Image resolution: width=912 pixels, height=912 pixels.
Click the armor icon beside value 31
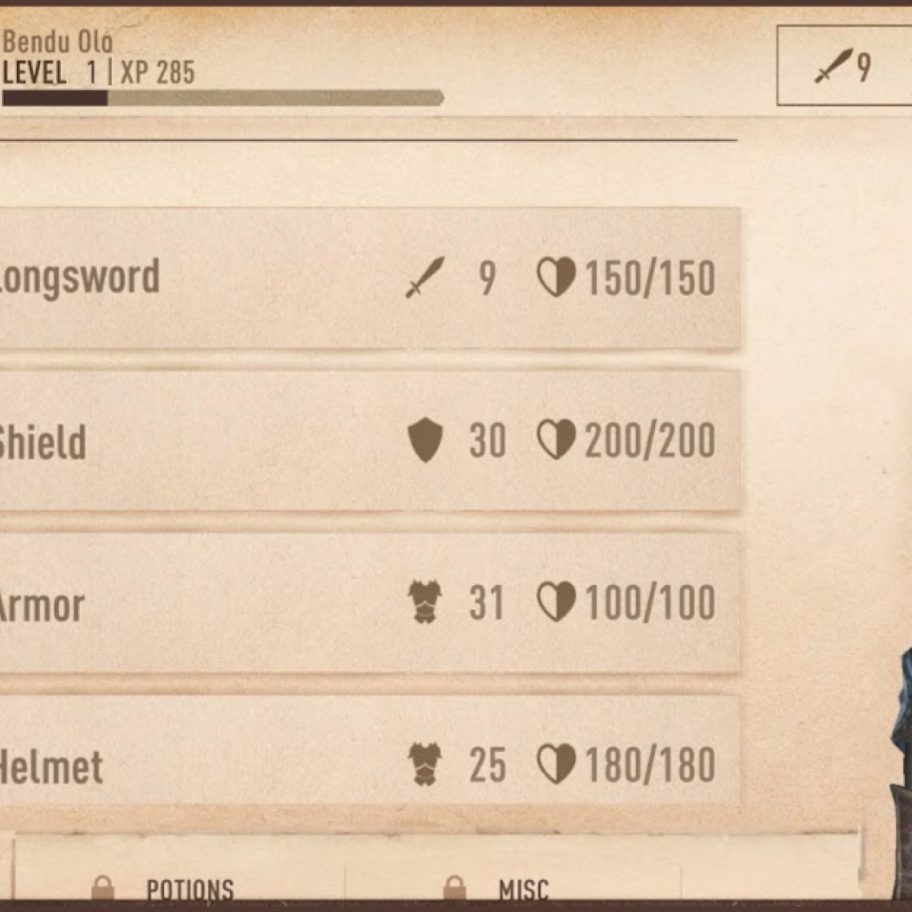click(x=425, y=602)
